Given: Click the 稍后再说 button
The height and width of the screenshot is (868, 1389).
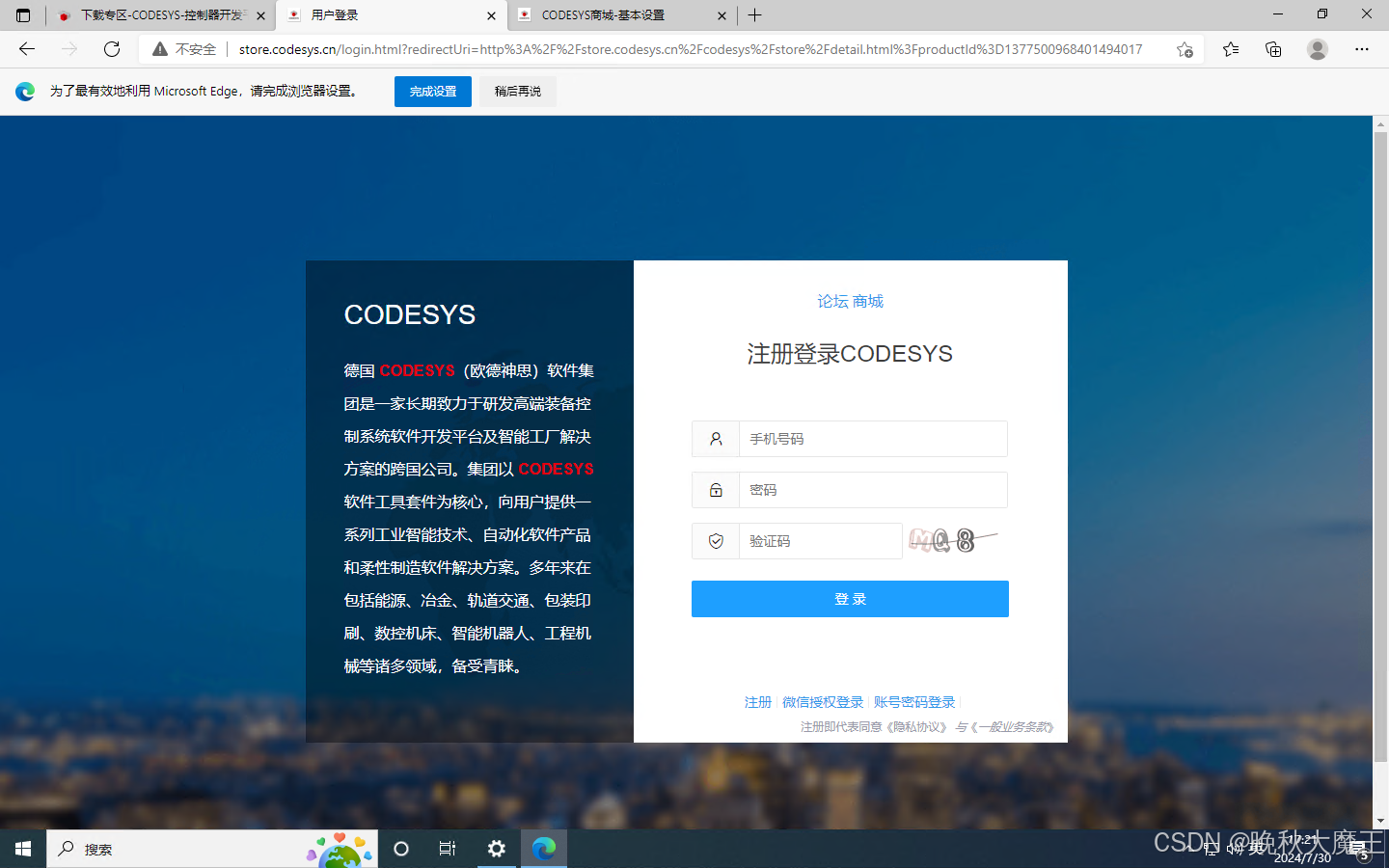Looking at the screenshot, I should point(518,92).
